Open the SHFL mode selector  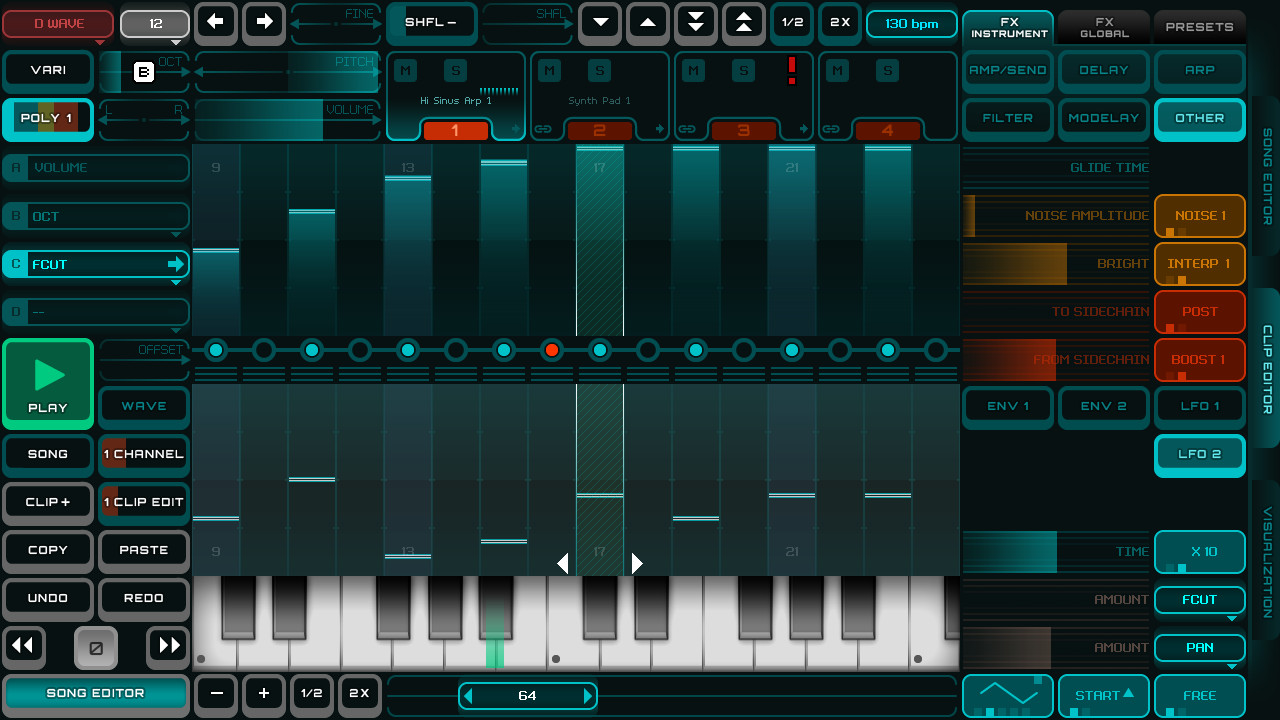click(x=431, y=22)
